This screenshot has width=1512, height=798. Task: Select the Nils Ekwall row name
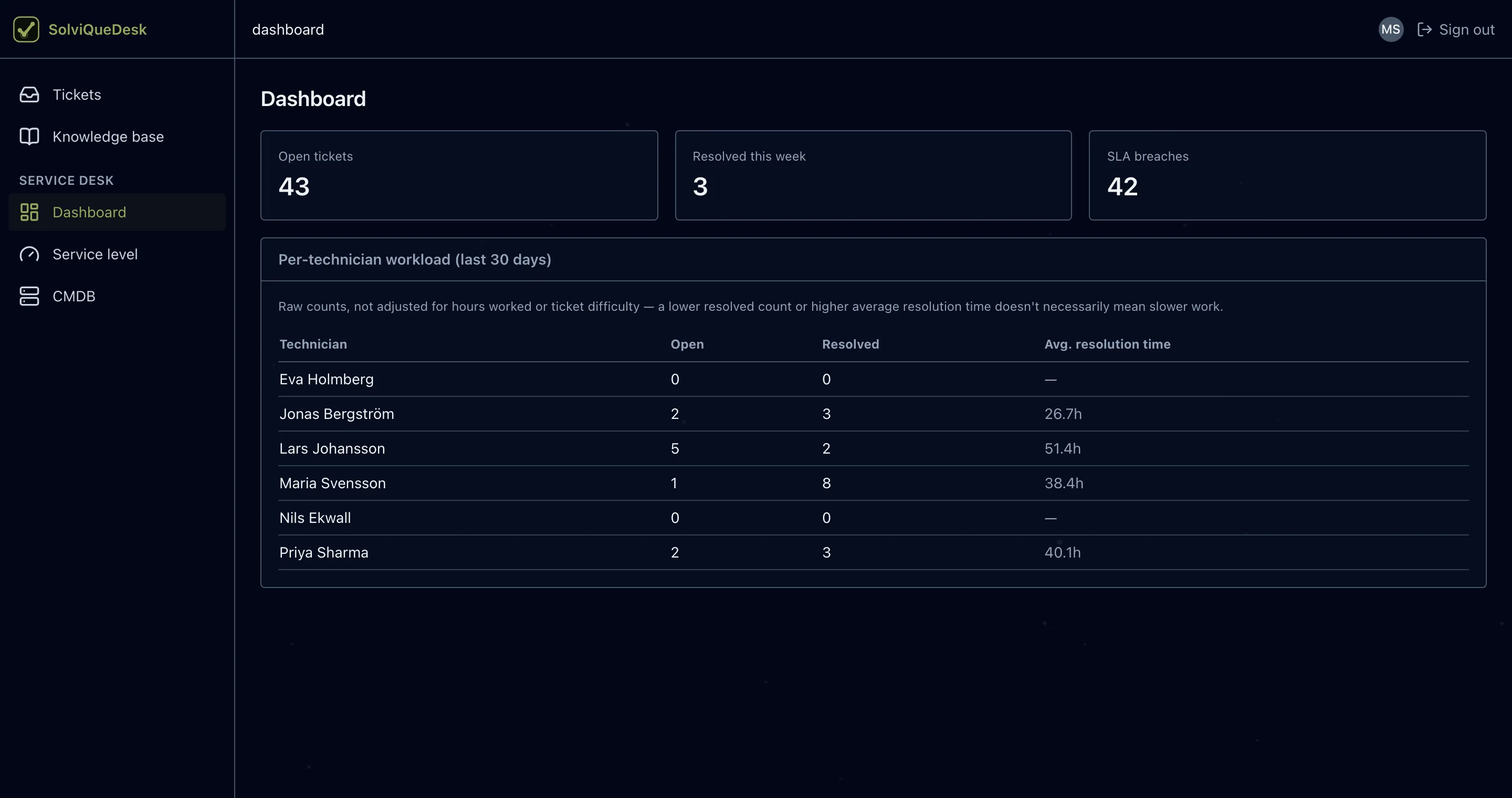[315, 518]
